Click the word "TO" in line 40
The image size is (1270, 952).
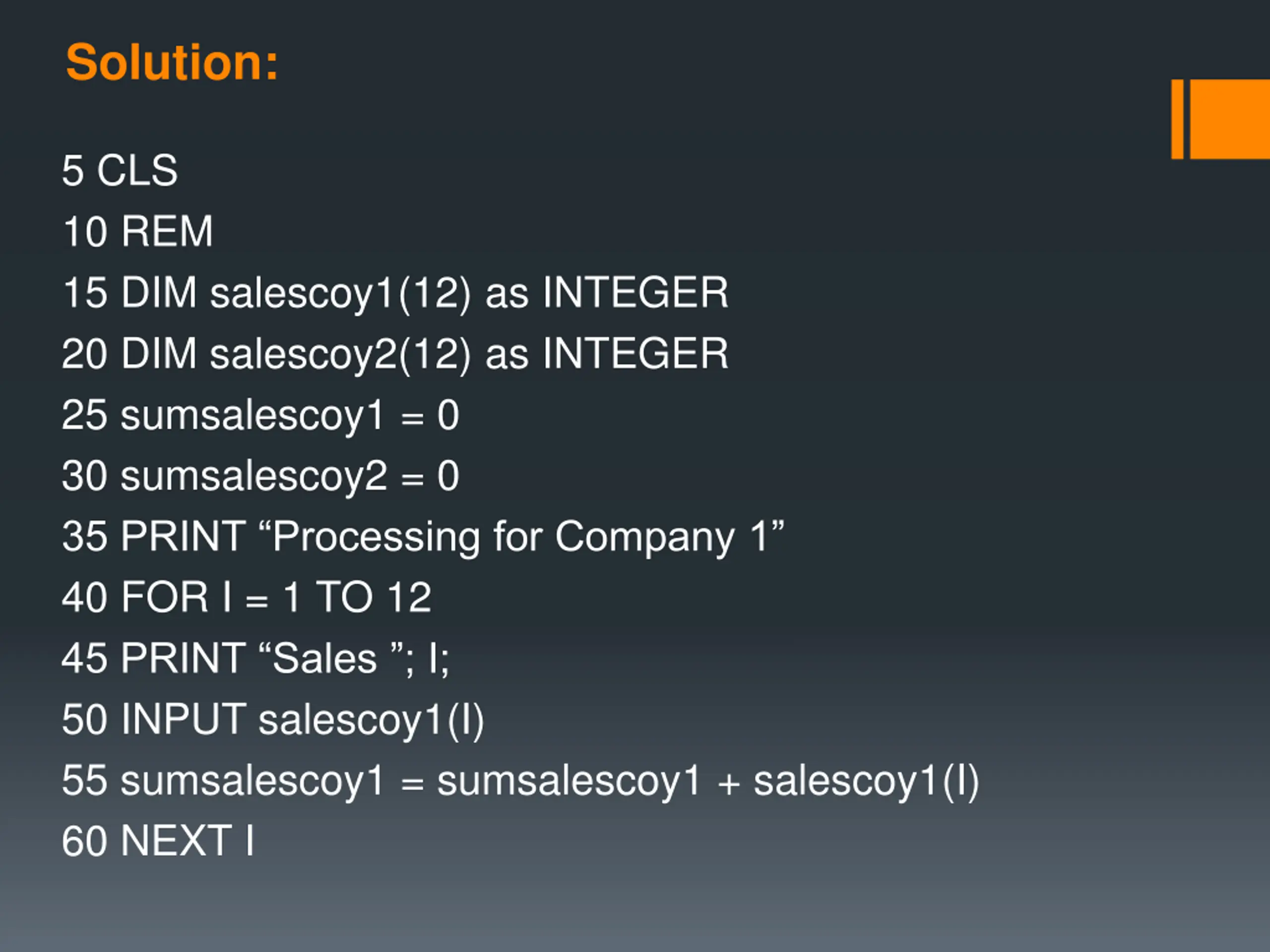tap(345, 597)
